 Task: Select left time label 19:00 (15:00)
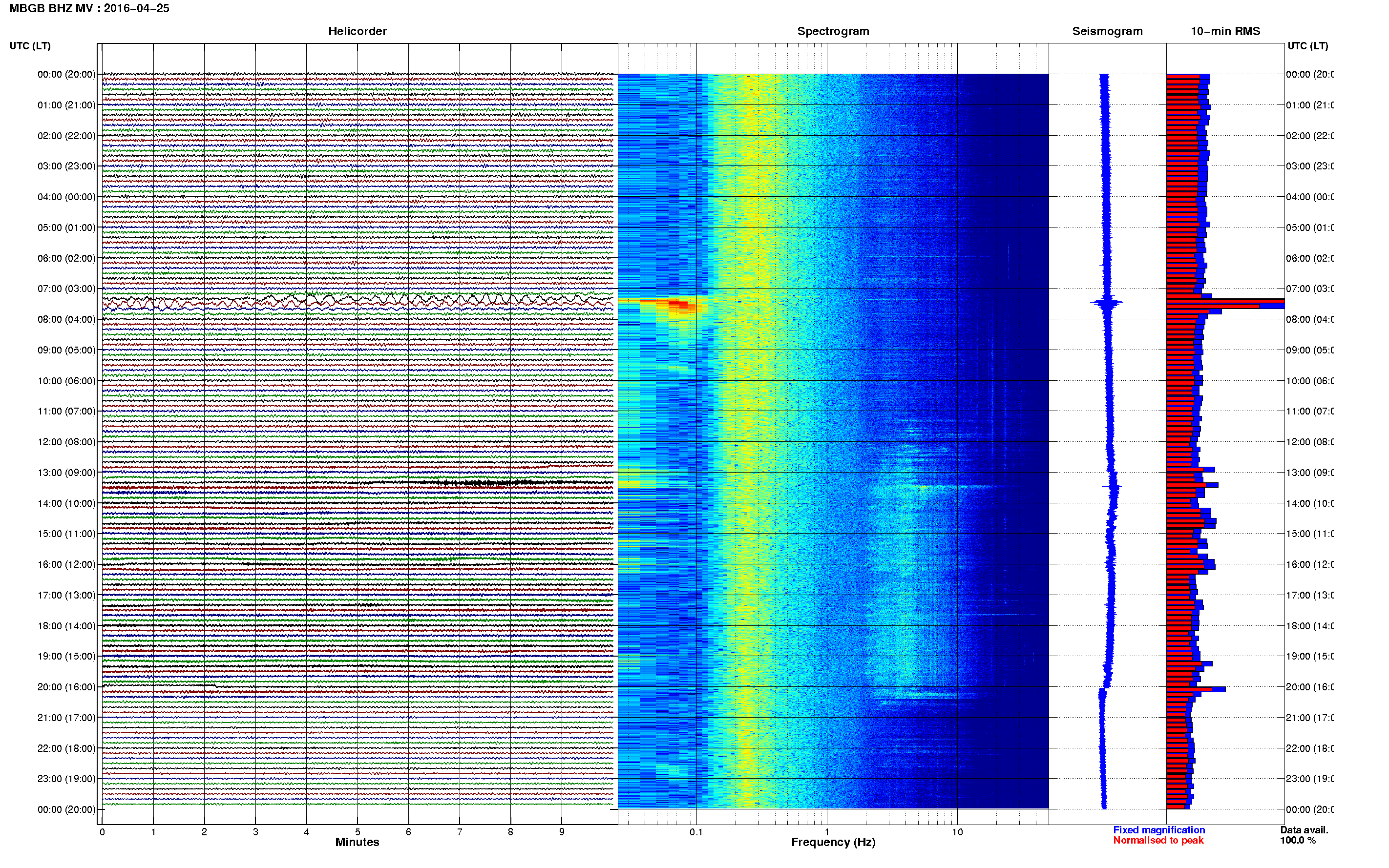tap(66, 656)
